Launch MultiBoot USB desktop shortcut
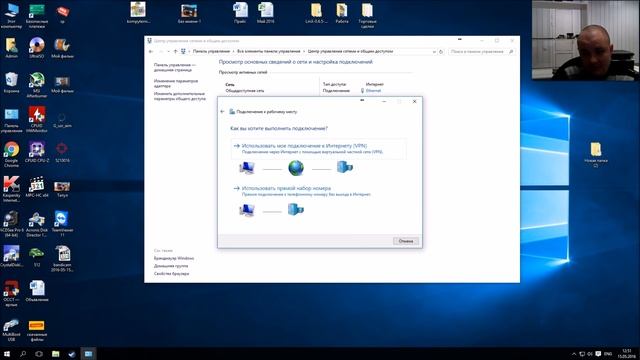Viewport: 640px width, 360px height. 11,331
